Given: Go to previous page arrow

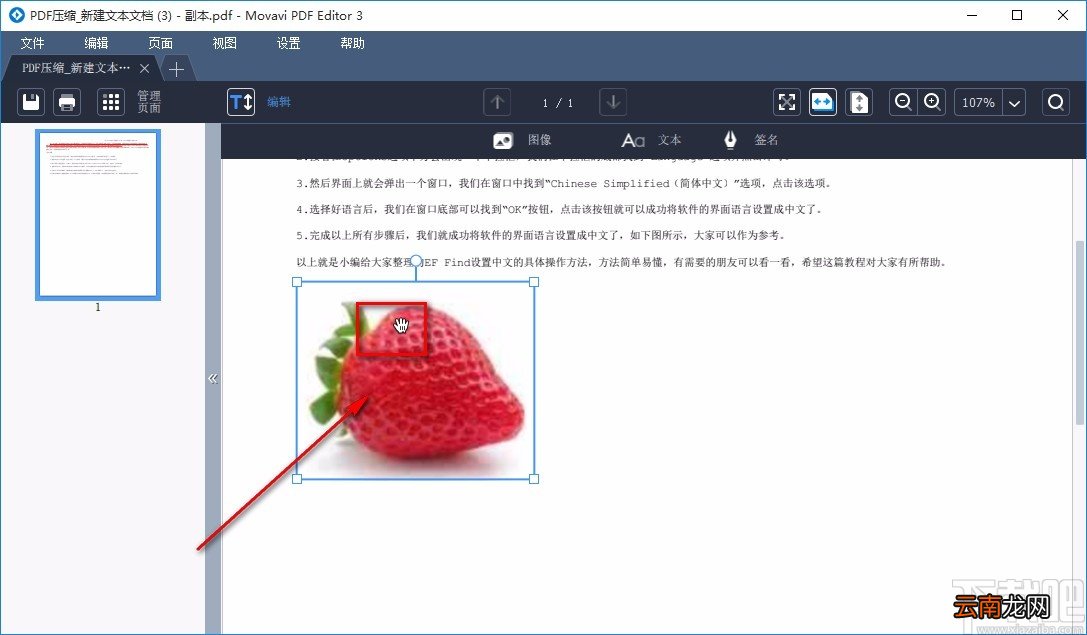Looking at the screenshot, I should coord(497,103).
